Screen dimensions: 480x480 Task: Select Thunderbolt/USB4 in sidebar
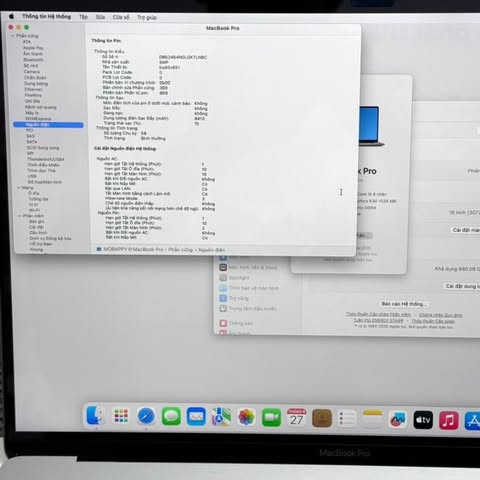coord(46,159)
